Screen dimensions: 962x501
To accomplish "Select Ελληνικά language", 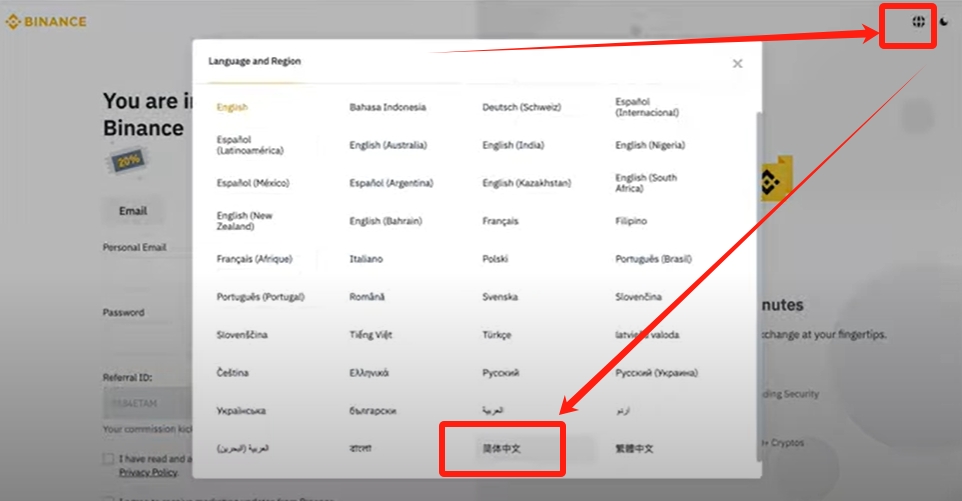I will [369, 373].
